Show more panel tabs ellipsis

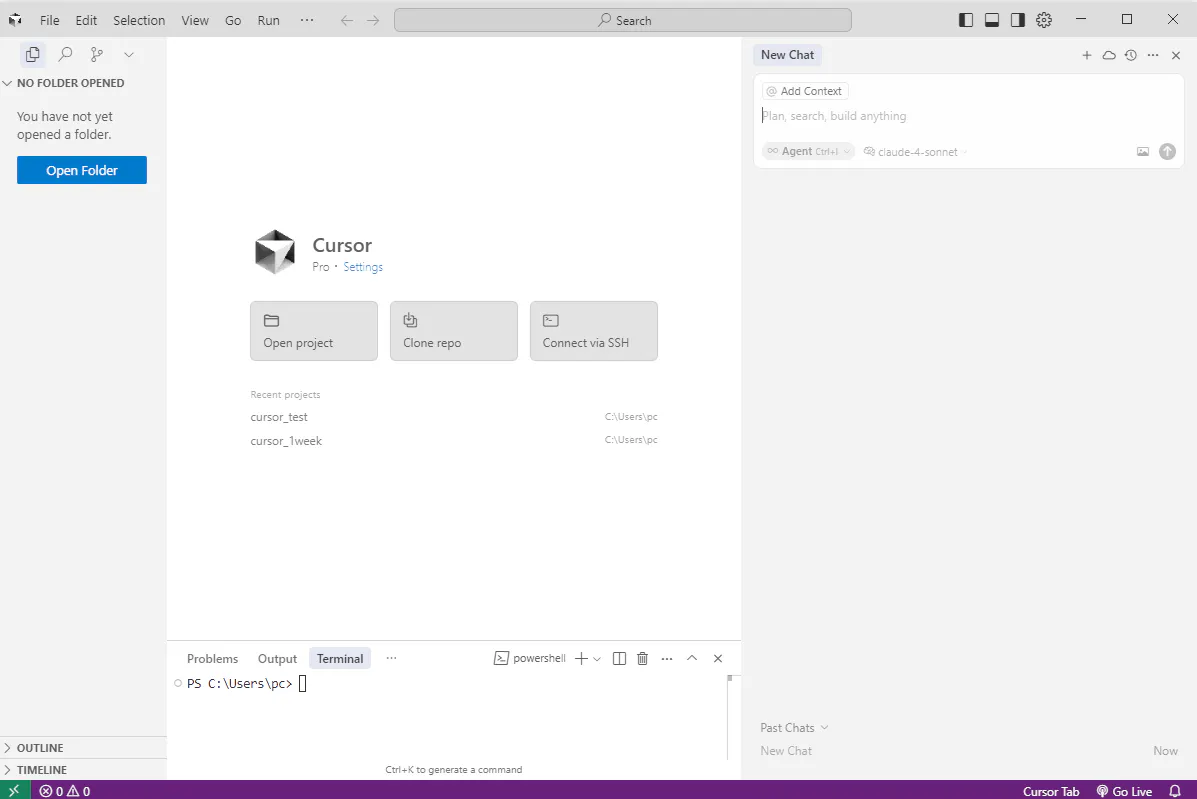[x=392, y=658]
